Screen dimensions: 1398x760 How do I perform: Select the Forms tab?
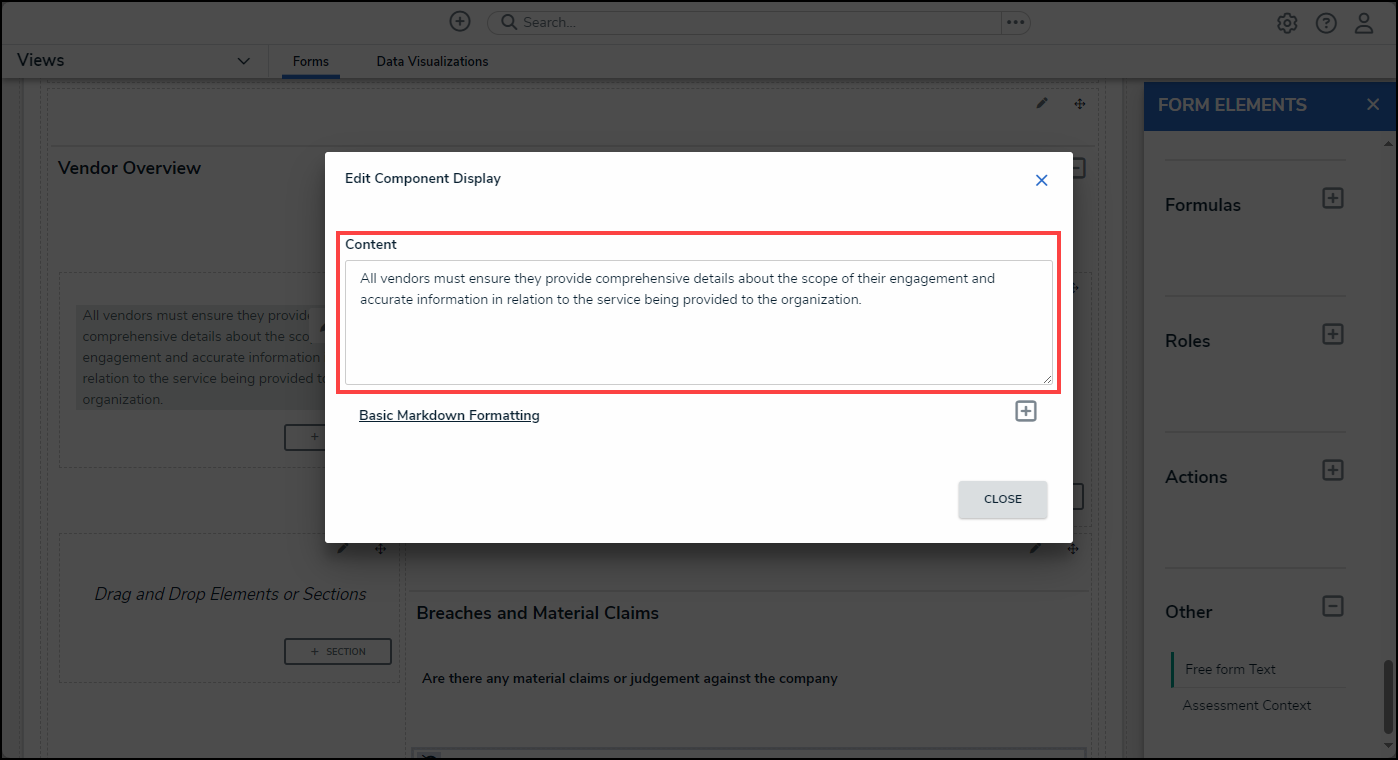coord(310,62)
